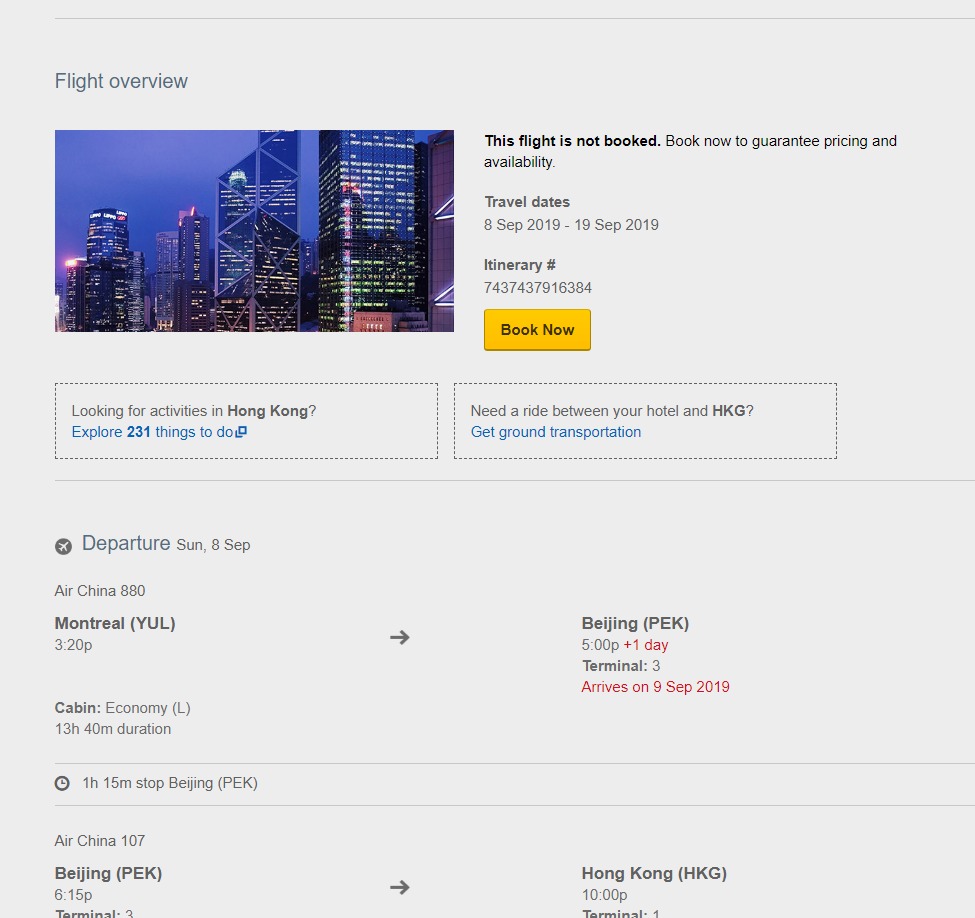Click the Hong Kong skyline photo
Screen dimensions: 975x918
(254, 231)
